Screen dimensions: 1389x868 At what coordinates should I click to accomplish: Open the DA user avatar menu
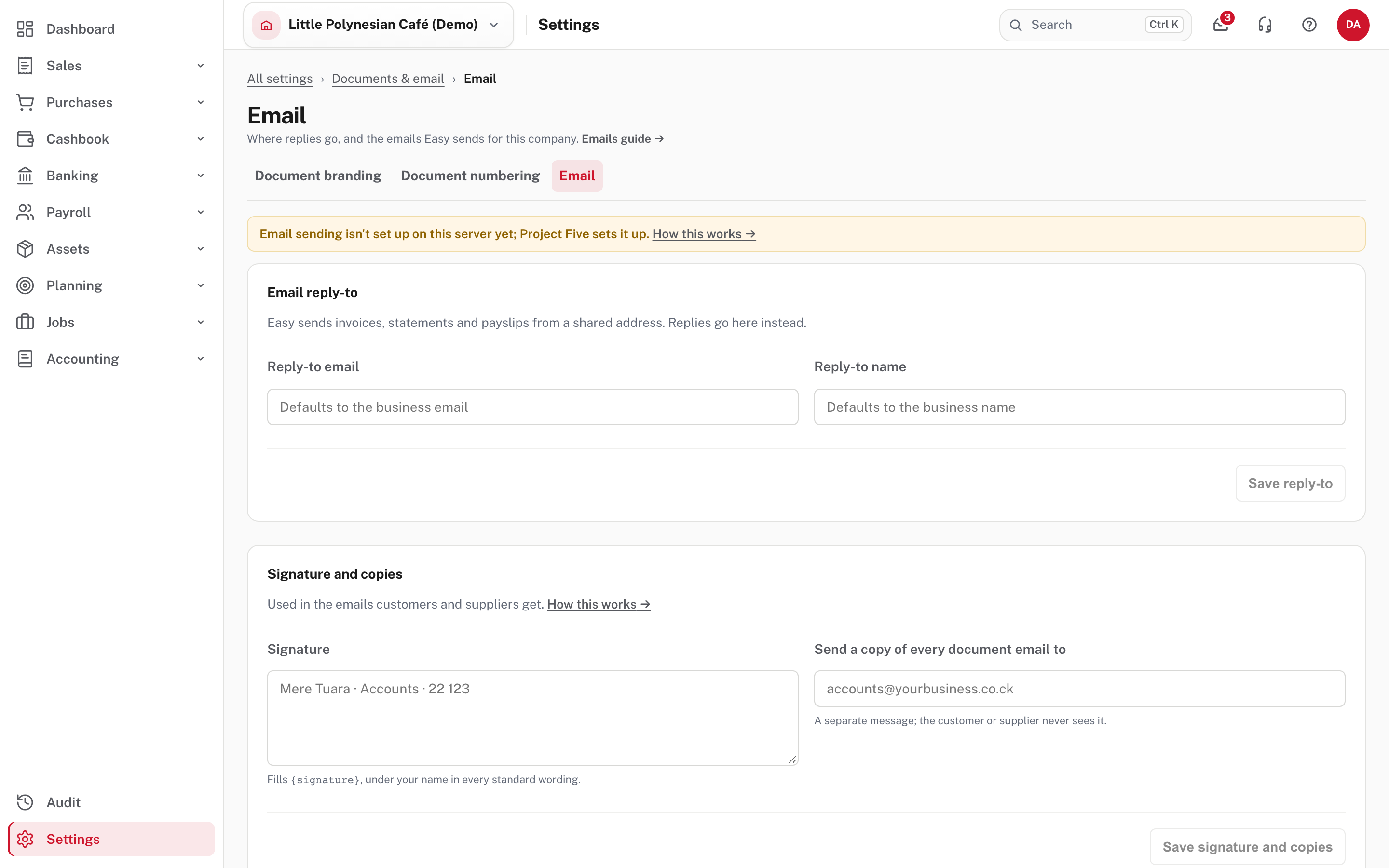(x=1353, y=25)
